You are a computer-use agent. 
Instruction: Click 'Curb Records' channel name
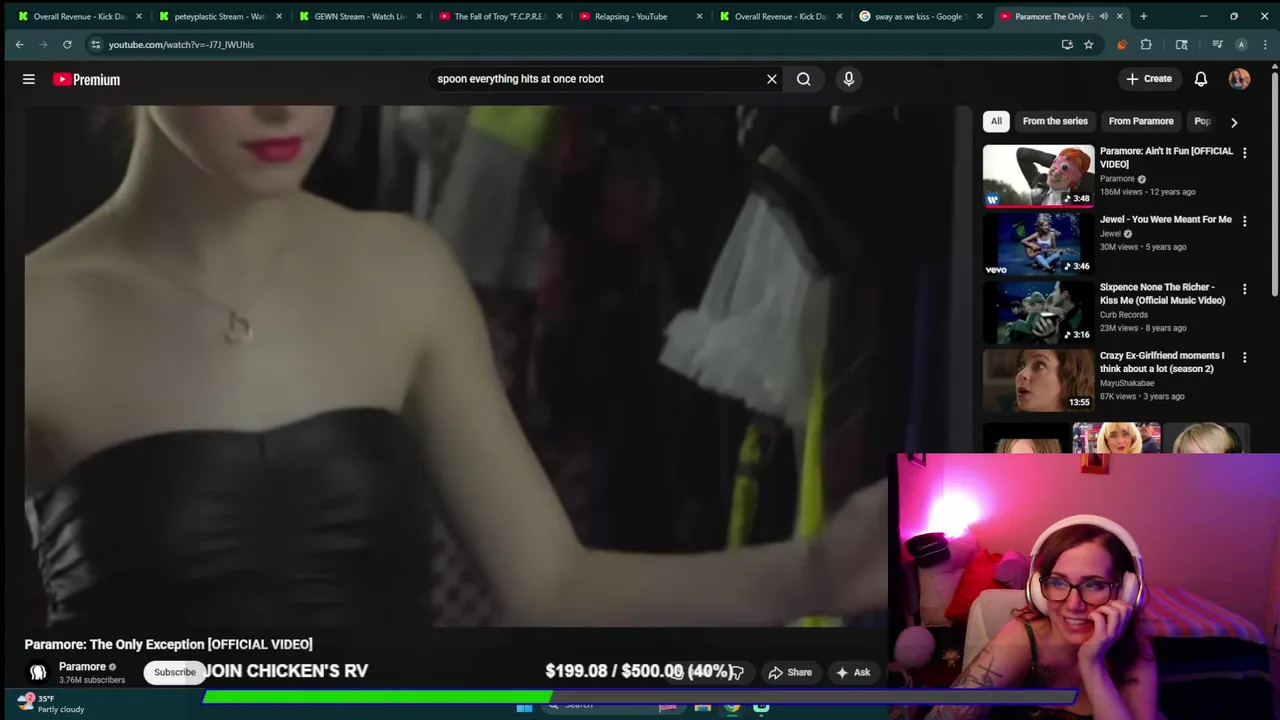[x=1123, y=315]
